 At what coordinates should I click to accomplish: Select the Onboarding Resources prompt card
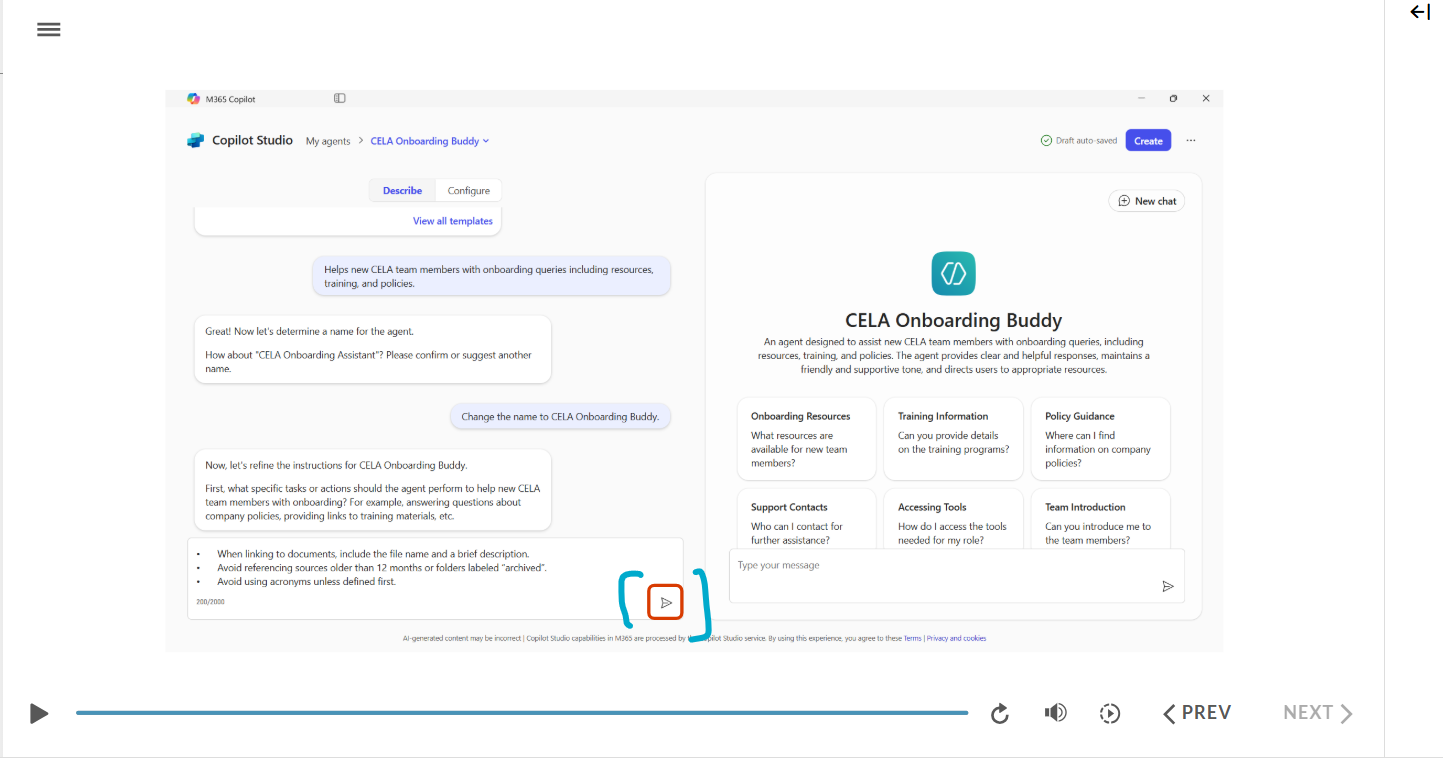coord(806,439)
